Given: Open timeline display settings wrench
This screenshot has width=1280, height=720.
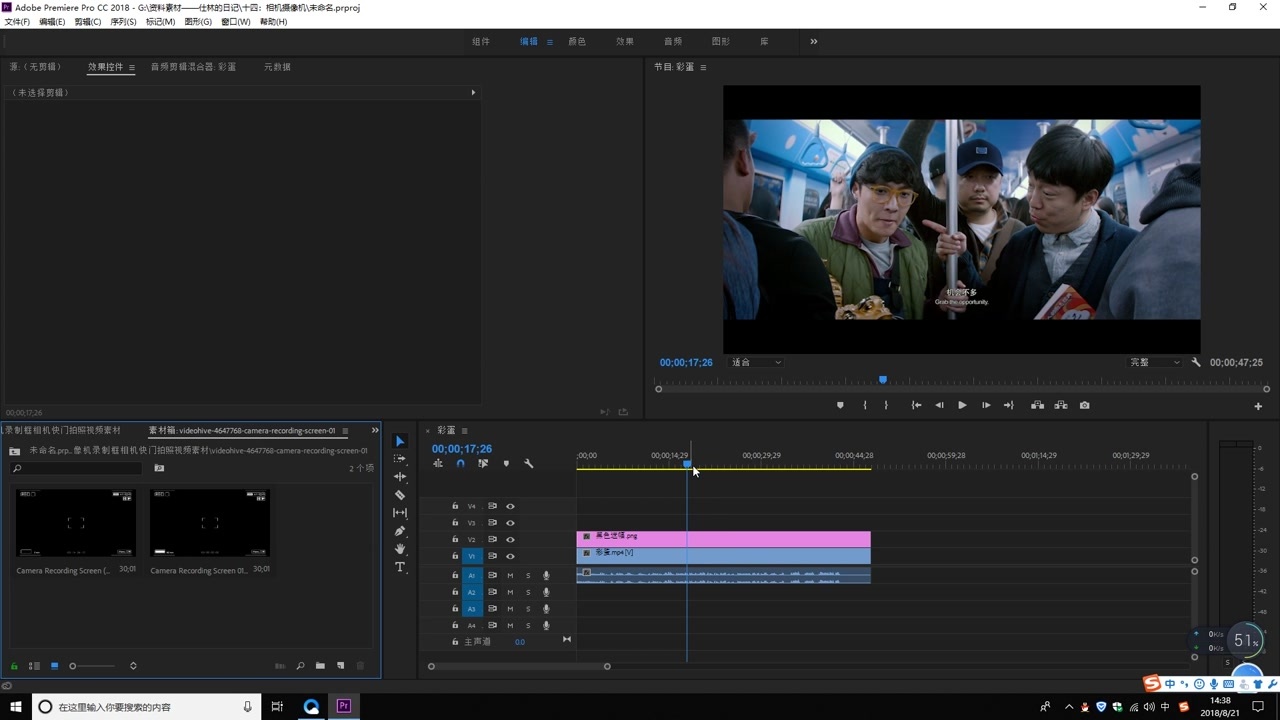Looking at the screenshot, I should click(529, 463).
